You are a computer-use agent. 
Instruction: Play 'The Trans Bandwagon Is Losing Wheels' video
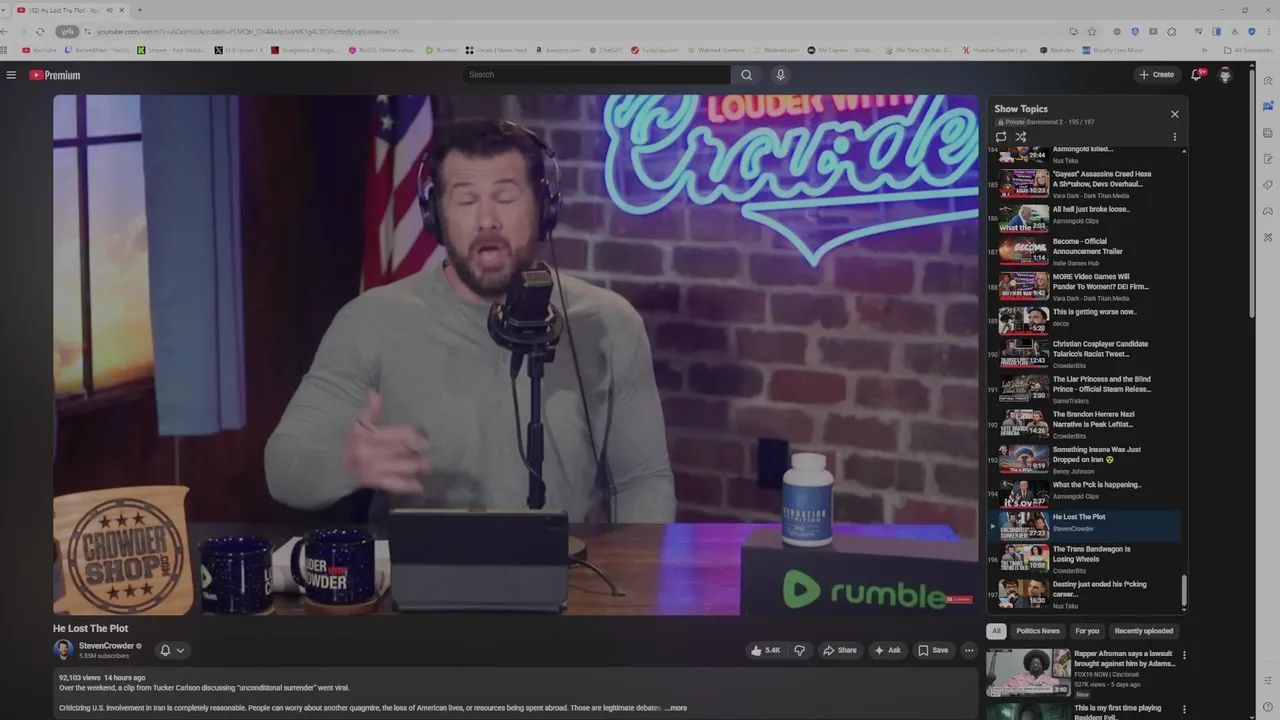click(1085, 559)
